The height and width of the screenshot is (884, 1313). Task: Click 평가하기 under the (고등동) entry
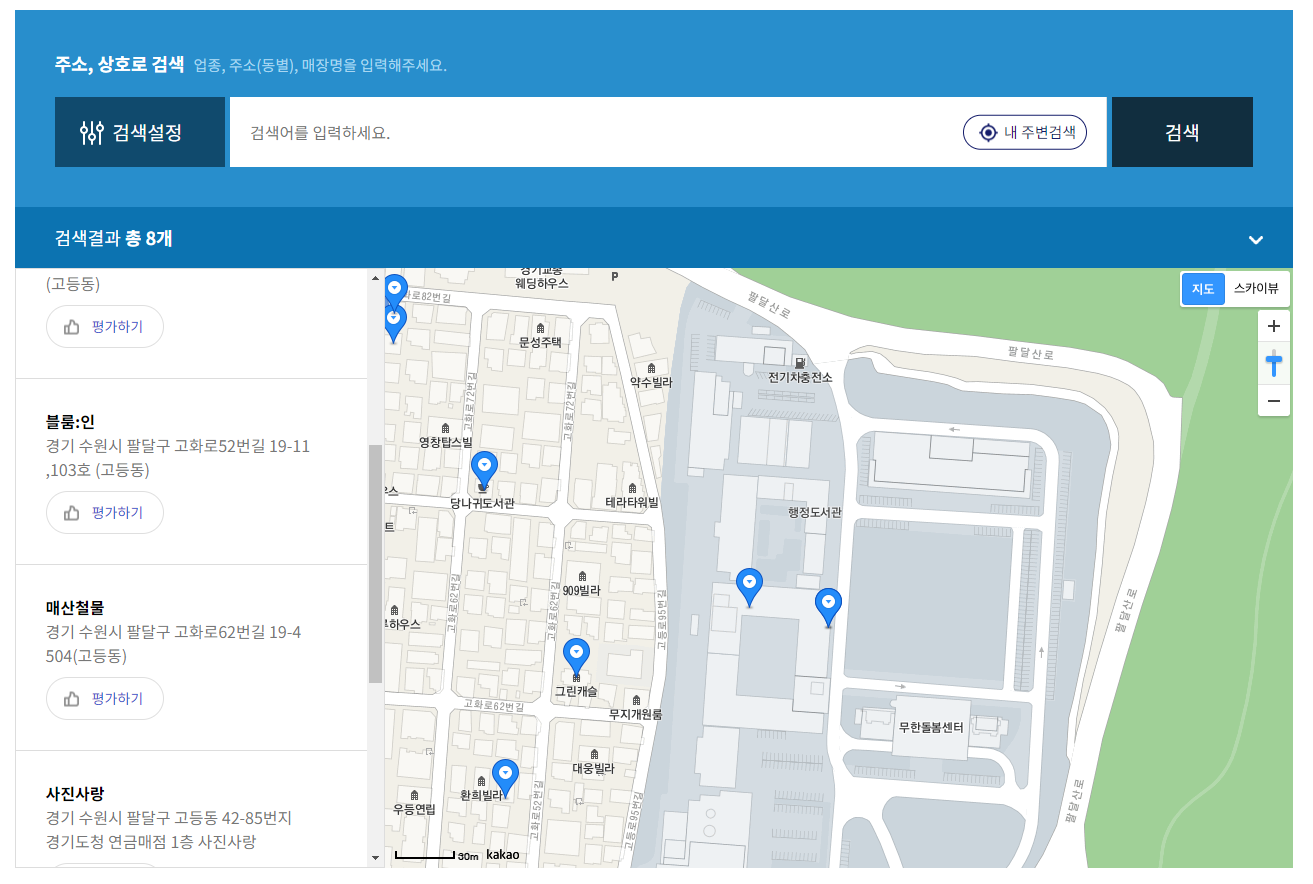[x=105, y=327]
